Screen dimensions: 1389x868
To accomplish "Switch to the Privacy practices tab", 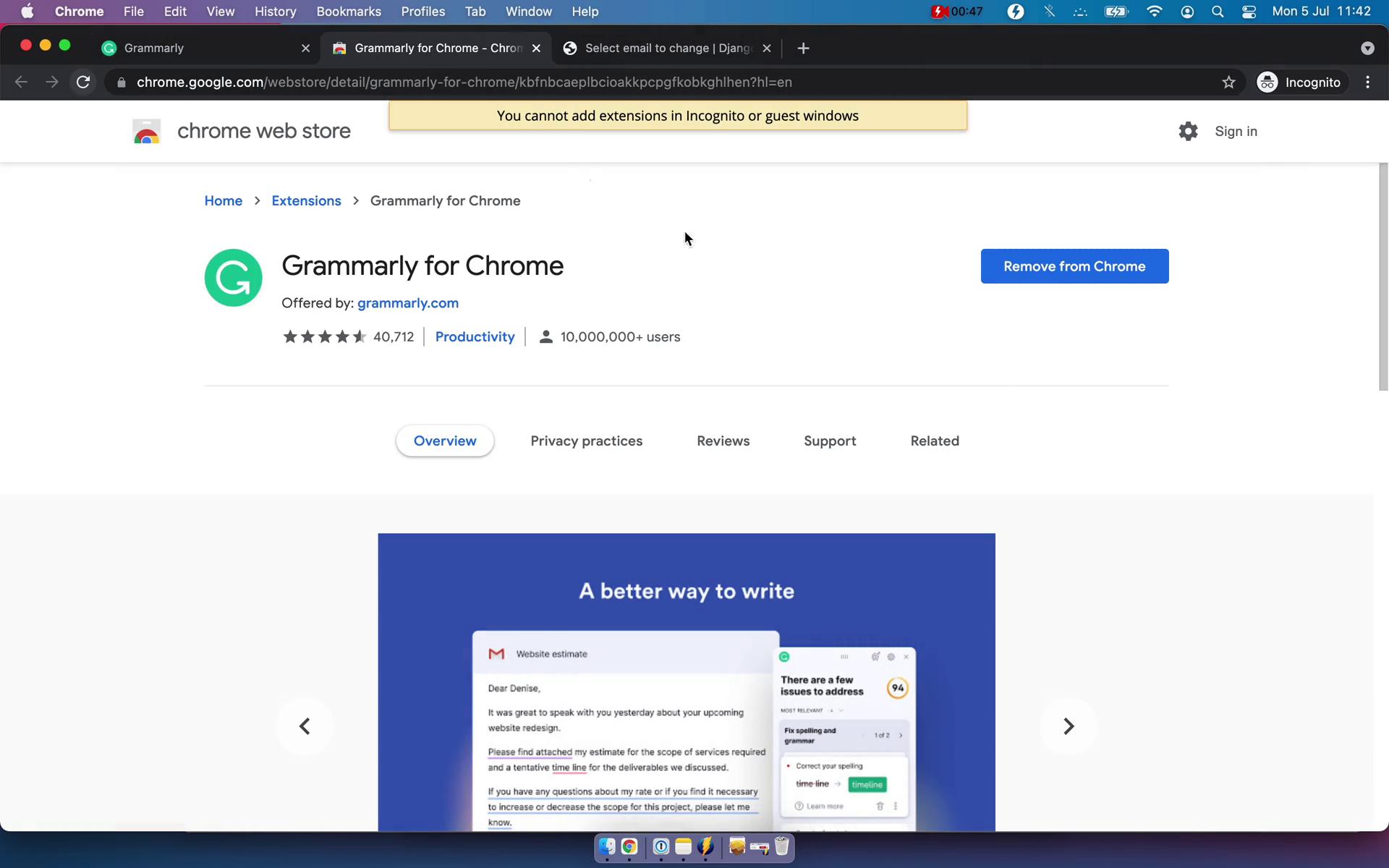I will [587, 441].
